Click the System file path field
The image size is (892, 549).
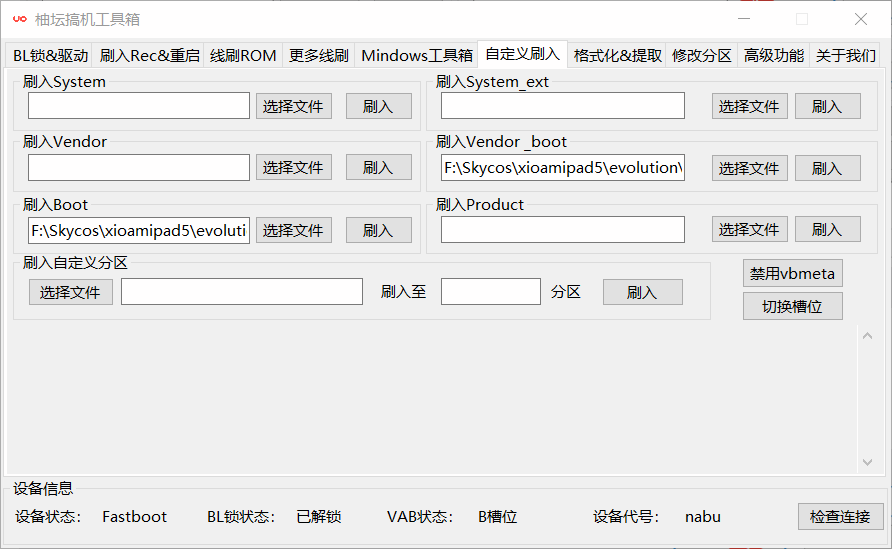pos(139,106)
